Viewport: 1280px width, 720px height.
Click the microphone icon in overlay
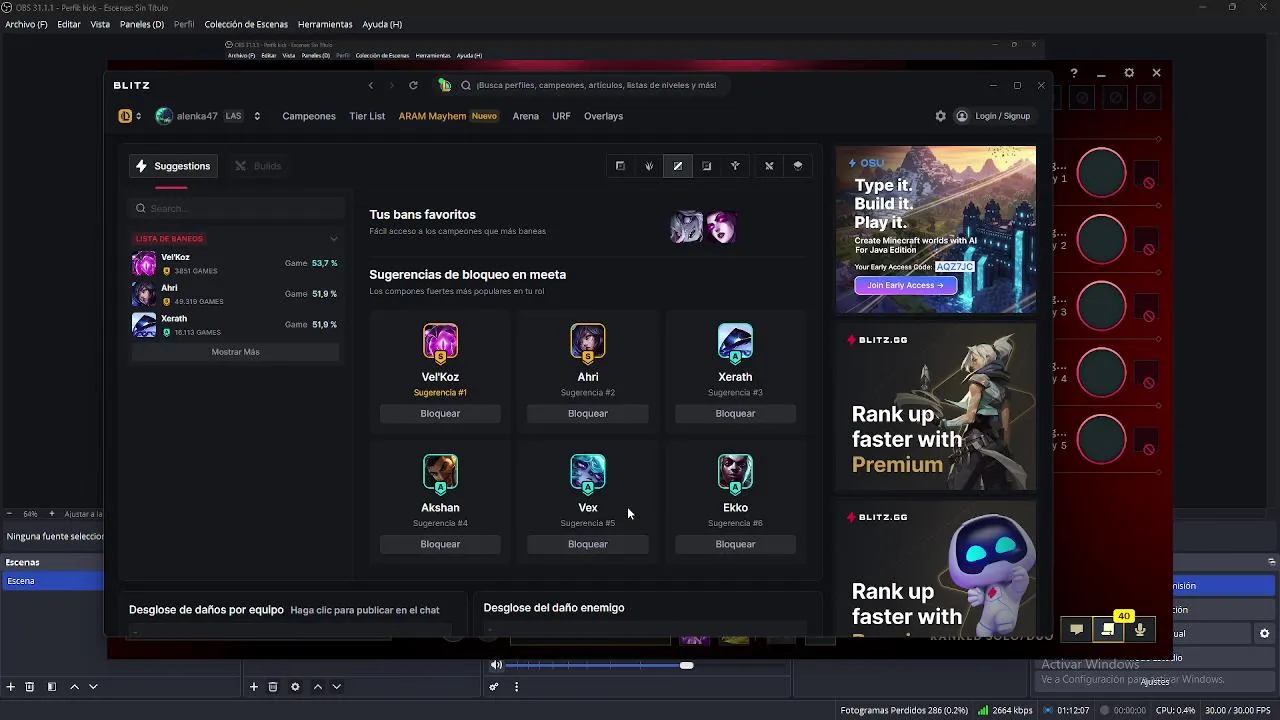[x=1140, y=630]
